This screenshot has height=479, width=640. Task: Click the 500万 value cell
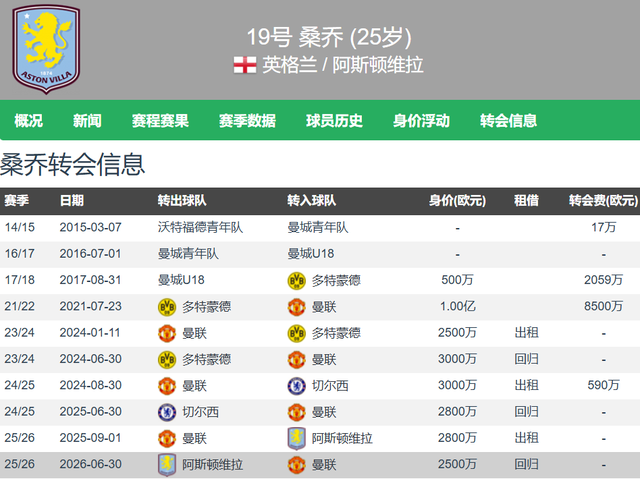coord(458,280)
